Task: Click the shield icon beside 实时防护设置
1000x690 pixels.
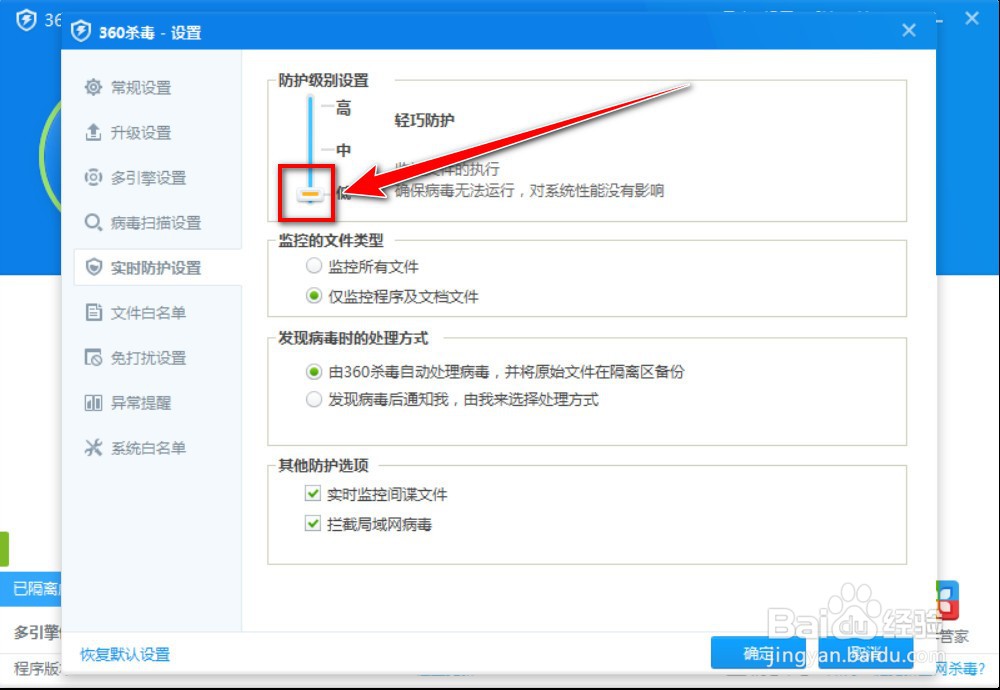Action: (x=93, y=267)
